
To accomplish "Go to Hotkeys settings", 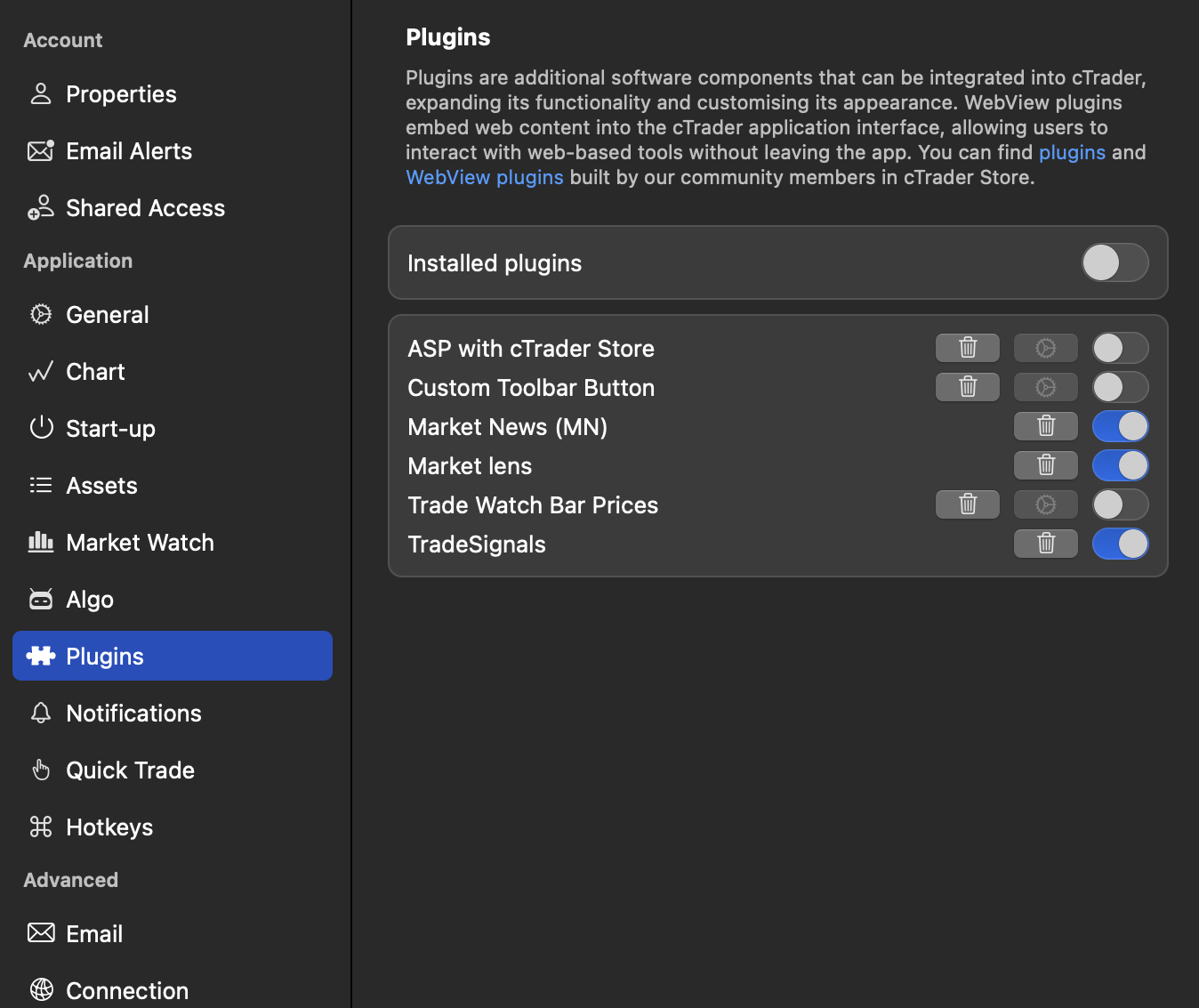I will point(109,827).
